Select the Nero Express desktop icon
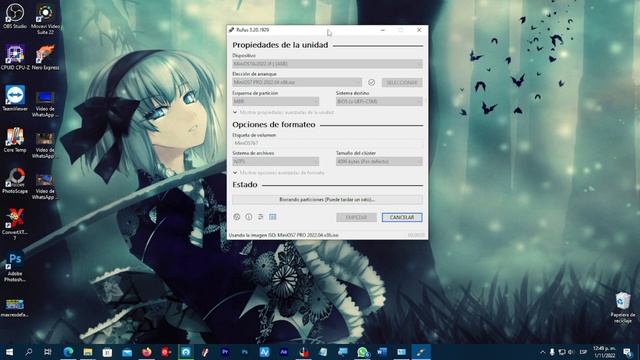Image resolution: width=640 pixels, height=360 pixels. [45, 57]
